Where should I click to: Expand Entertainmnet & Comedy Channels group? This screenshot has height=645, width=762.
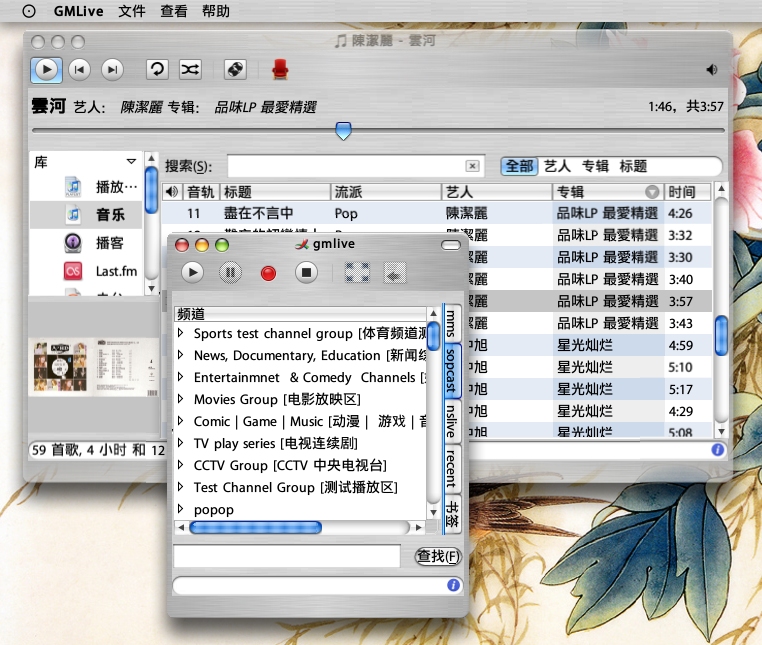[181, 377]
